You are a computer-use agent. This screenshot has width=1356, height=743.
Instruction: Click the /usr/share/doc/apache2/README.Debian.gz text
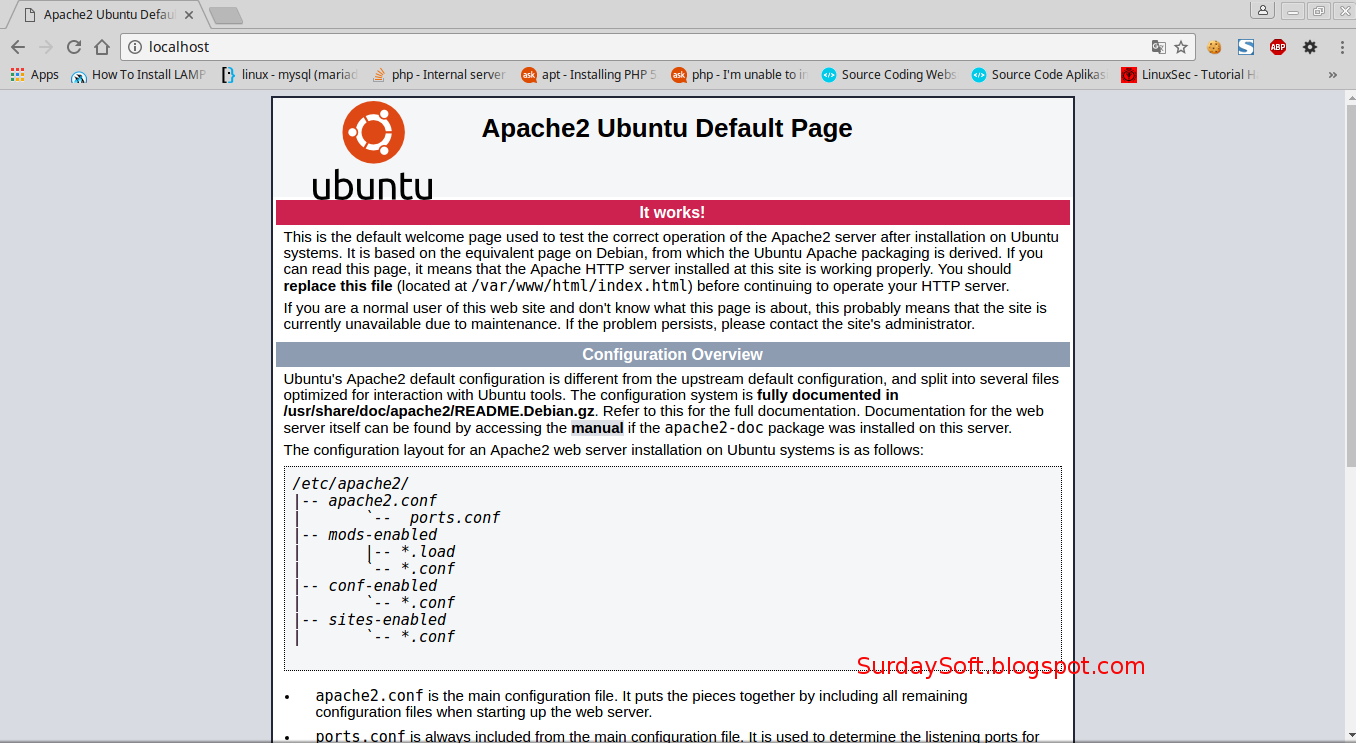click(x=440, y=411)
